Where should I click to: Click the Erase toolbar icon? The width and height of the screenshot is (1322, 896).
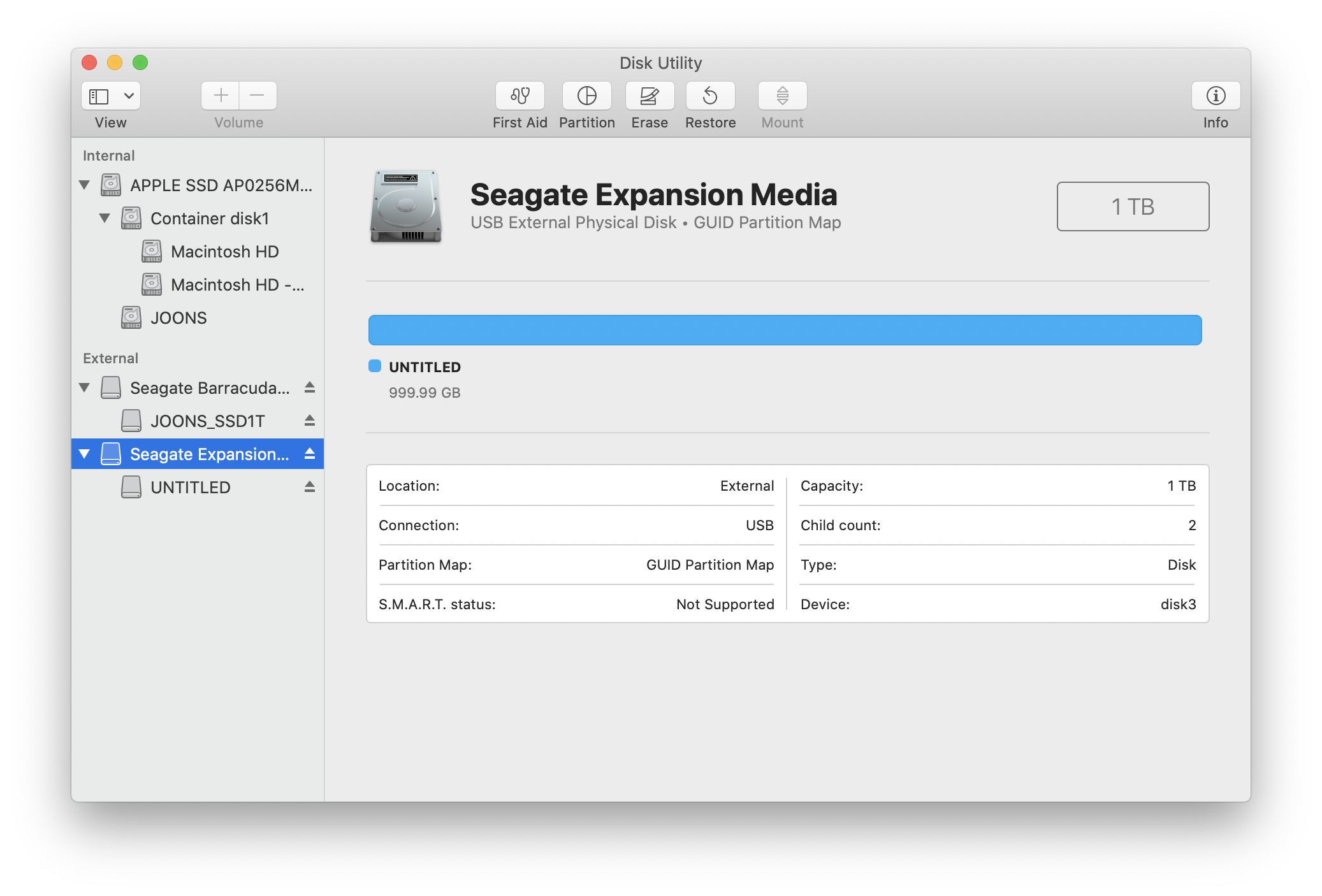[x=649, y=96]
